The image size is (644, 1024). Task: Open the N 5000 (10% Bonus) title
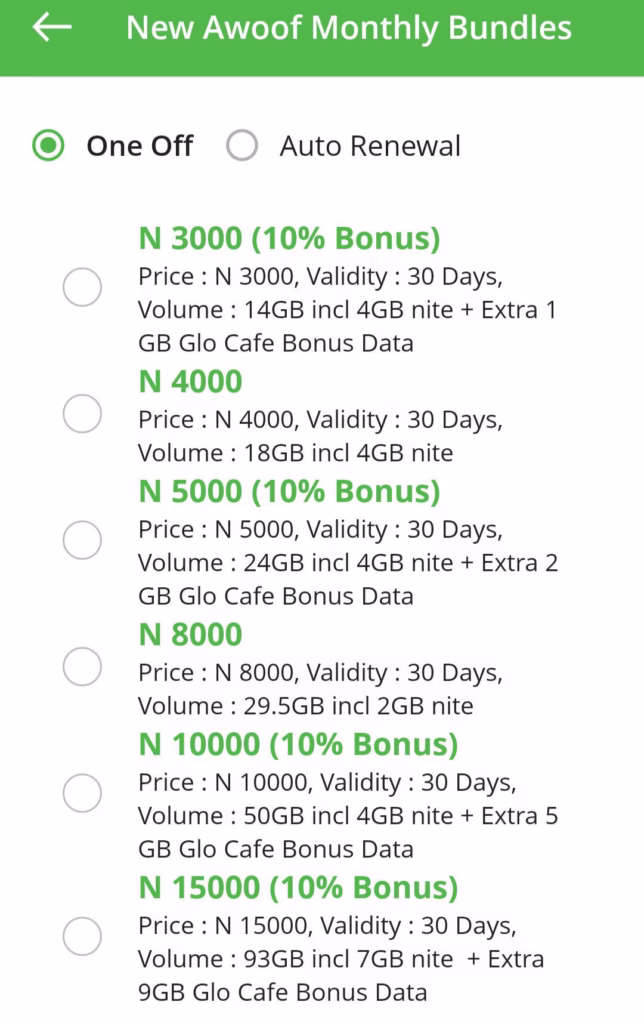[289, 491]
